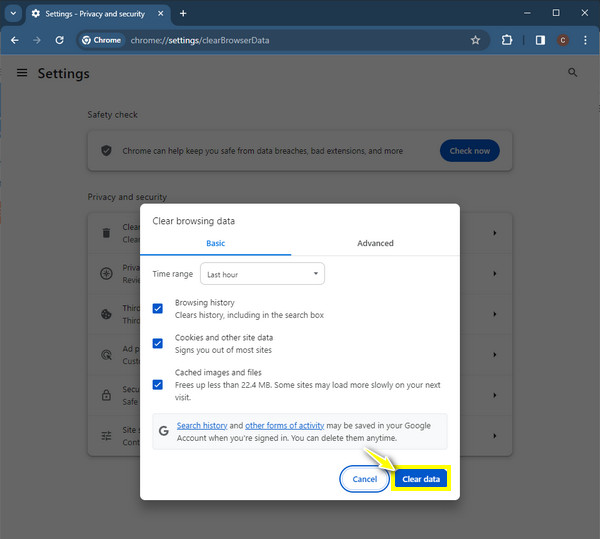This screenshot has height=539, width=600.
Task: Close the Settings tab
Action: point(161,13)
